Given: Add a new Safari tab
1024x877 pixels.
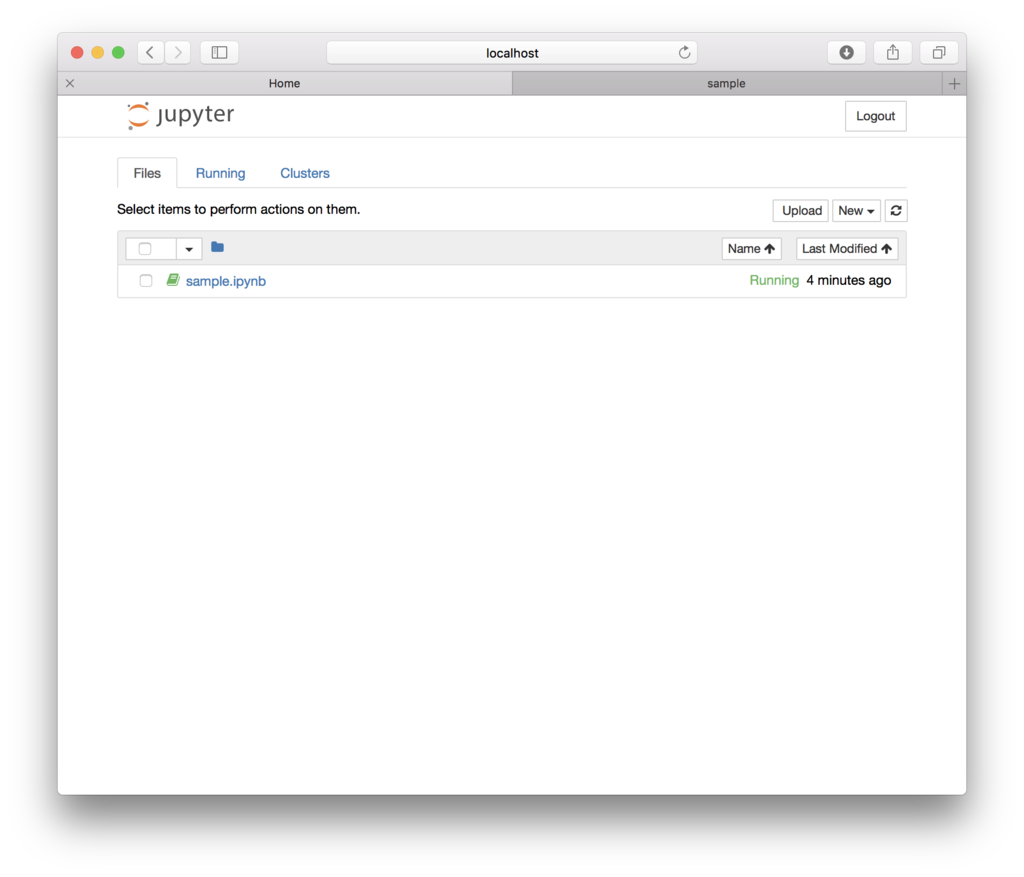Looking at the screenshot, I should (x=954, y=84).
